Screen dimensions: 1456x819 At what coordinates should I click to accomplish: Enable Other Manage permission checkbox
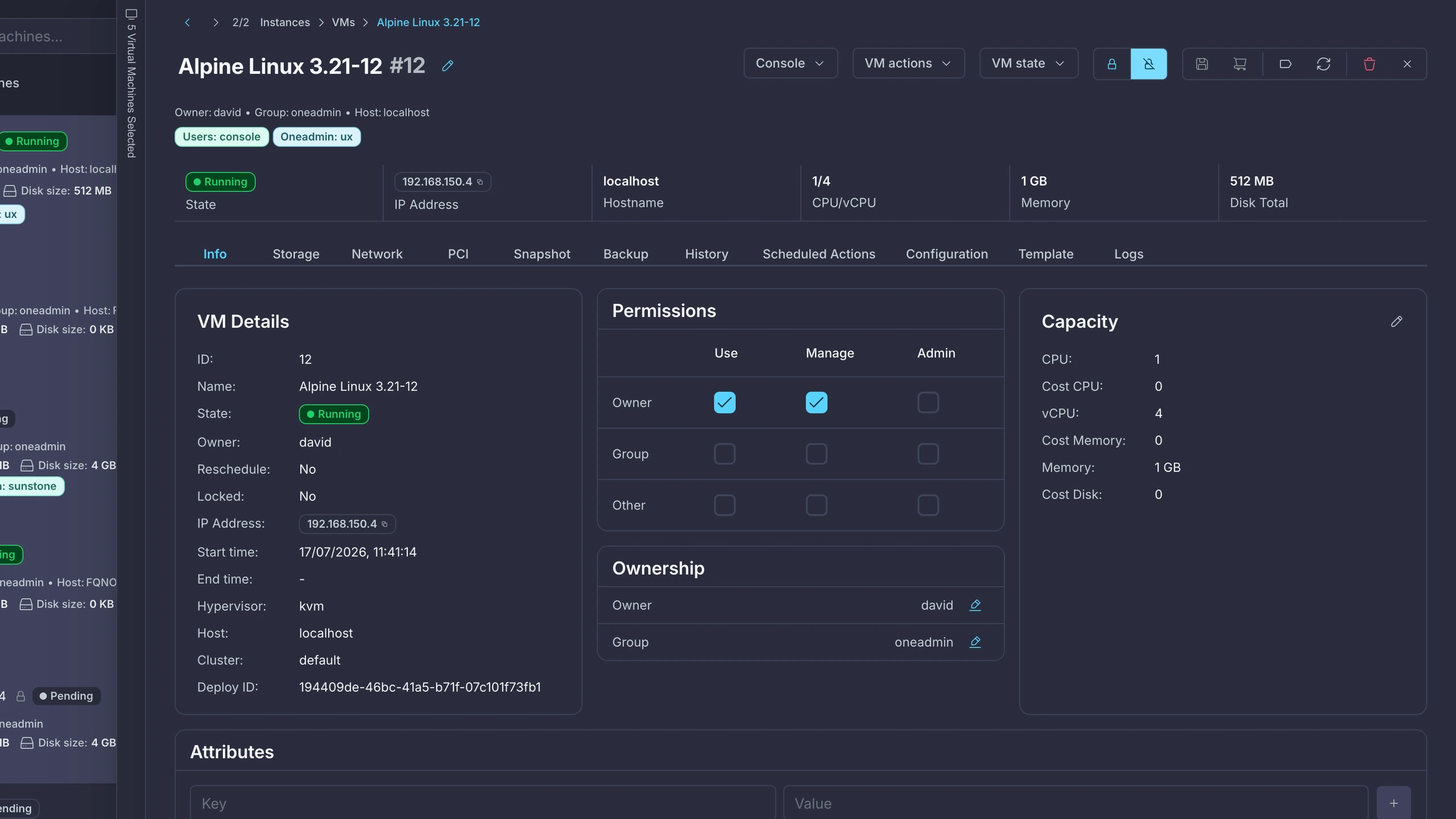[816, 505]
